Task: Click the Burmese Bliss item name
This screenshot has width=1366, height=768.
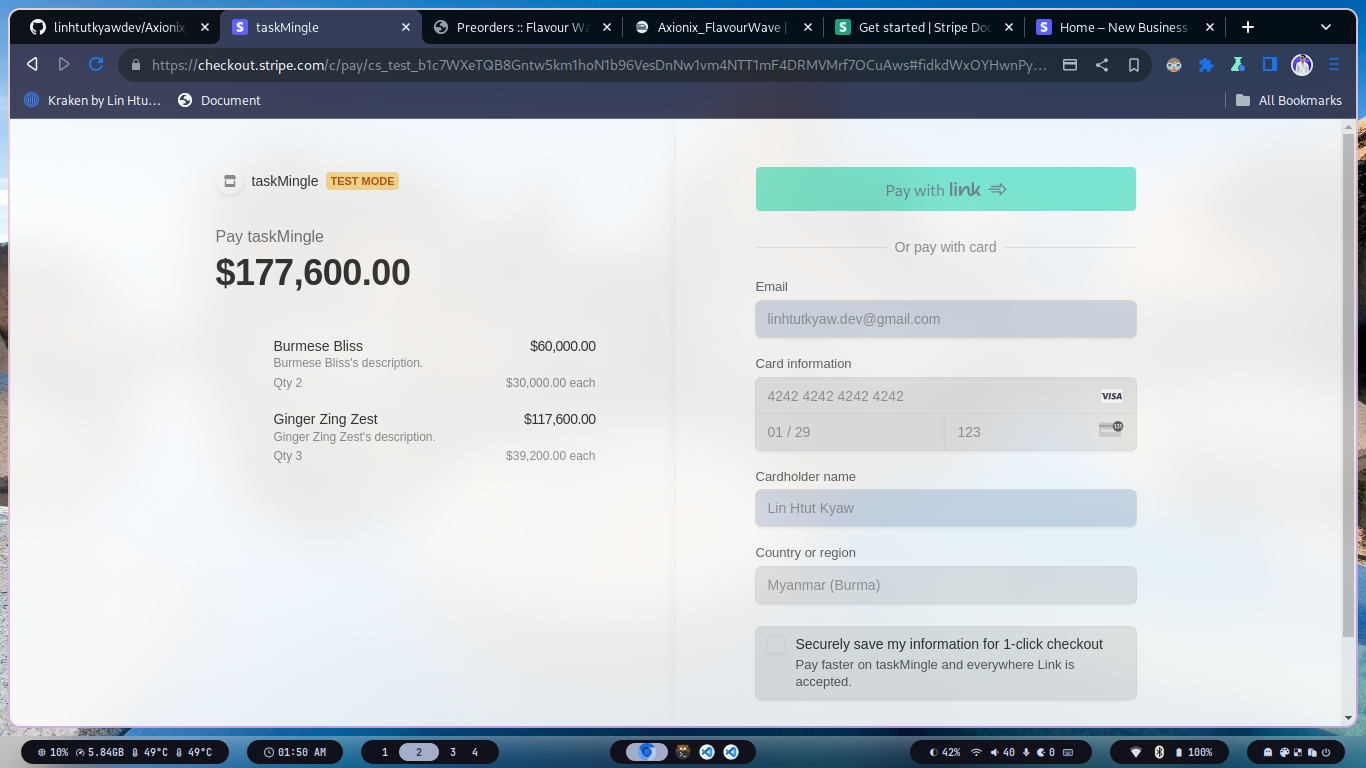Action: 318,346
